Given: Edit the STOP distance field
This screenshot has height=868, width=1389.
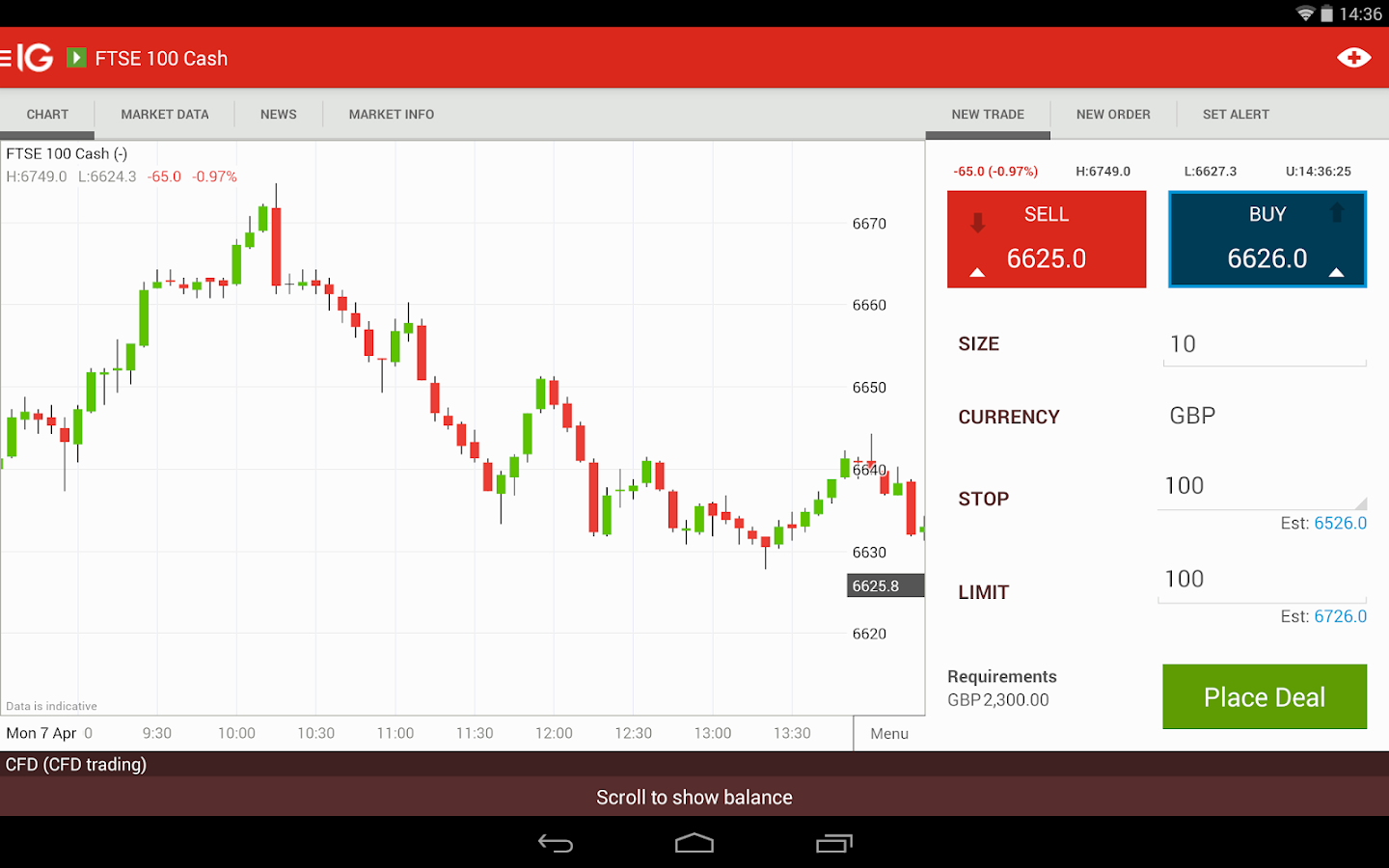Looking at the screenshot, I should coord(1263,487).
